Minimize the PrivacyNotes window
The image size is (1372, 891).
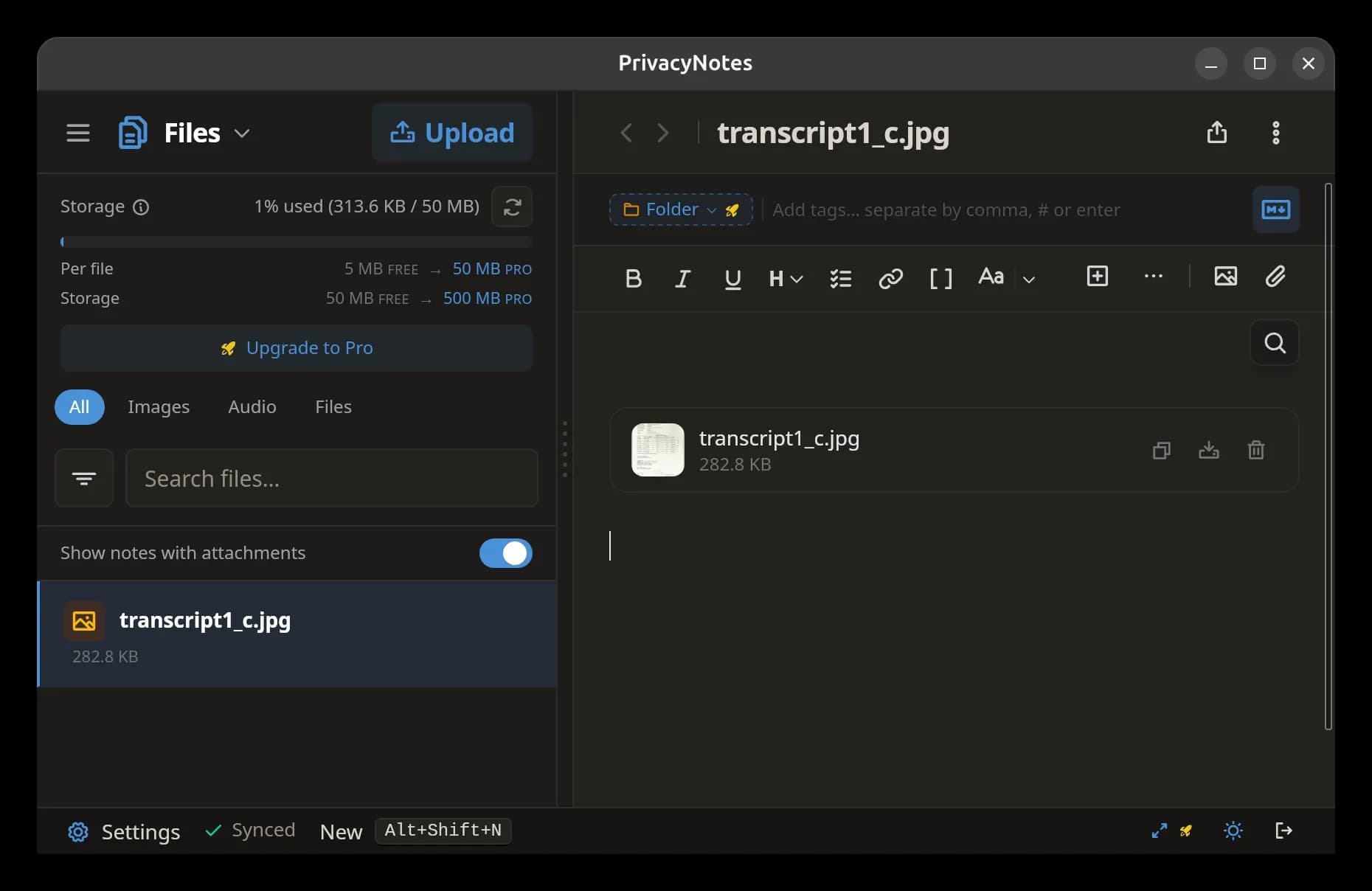tap(1211, 63)
